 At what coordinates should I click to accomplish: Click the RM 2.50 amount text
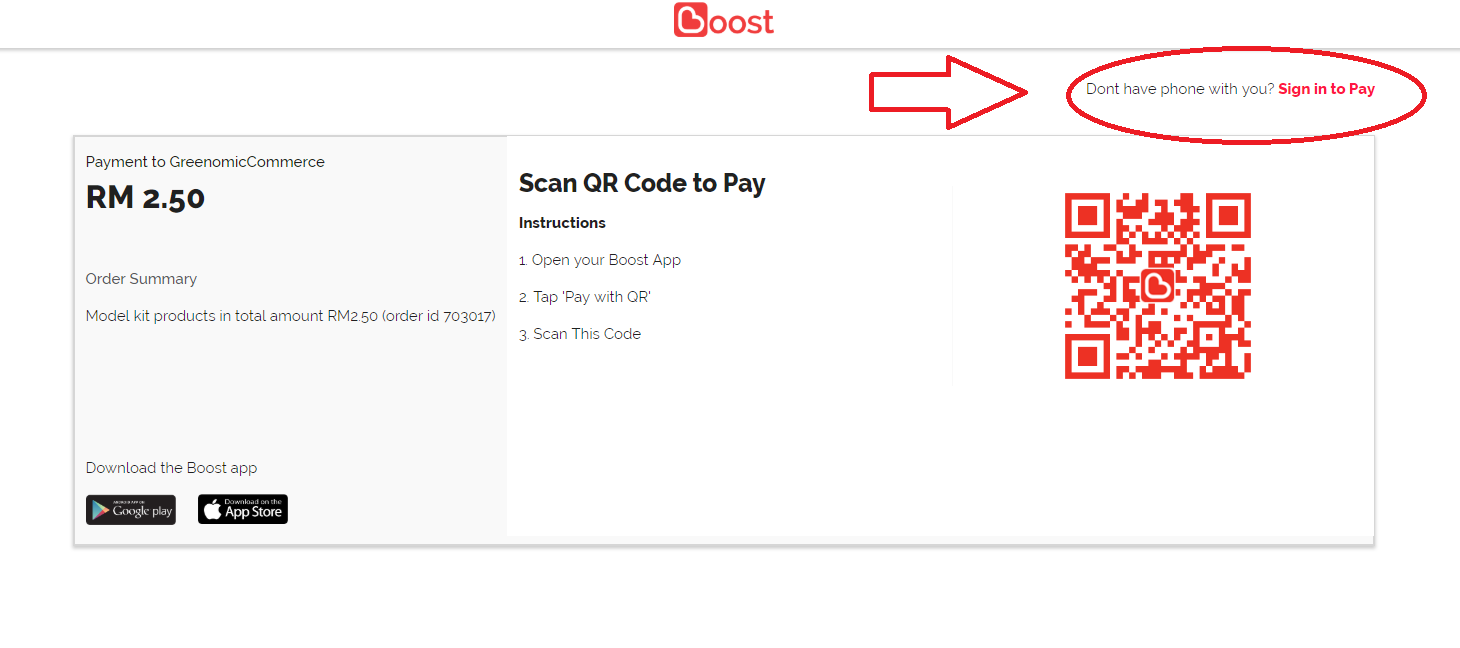[x=145, y=197]
